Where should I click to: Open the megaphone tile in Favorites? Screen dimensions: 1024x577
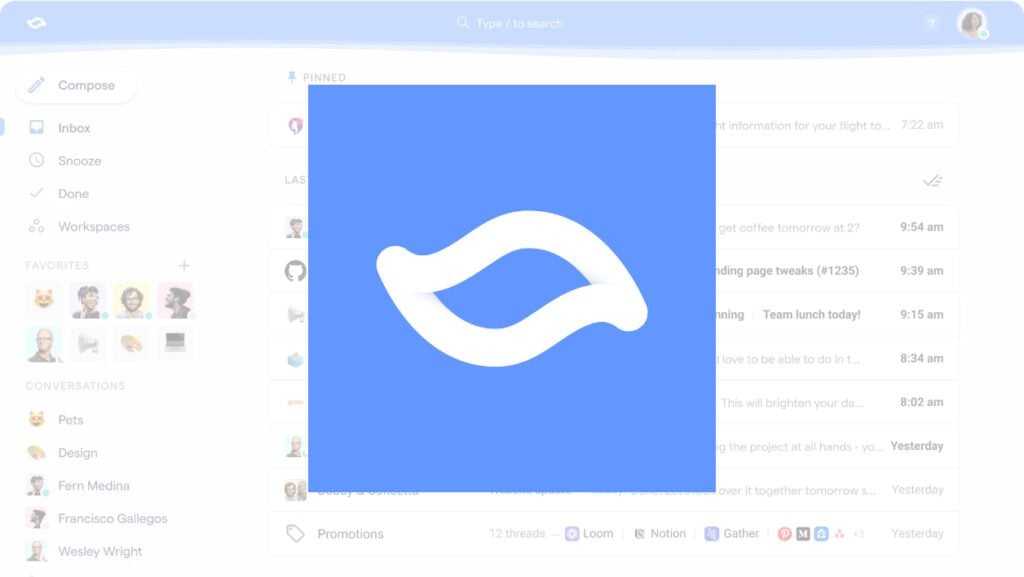coord(88,344)
